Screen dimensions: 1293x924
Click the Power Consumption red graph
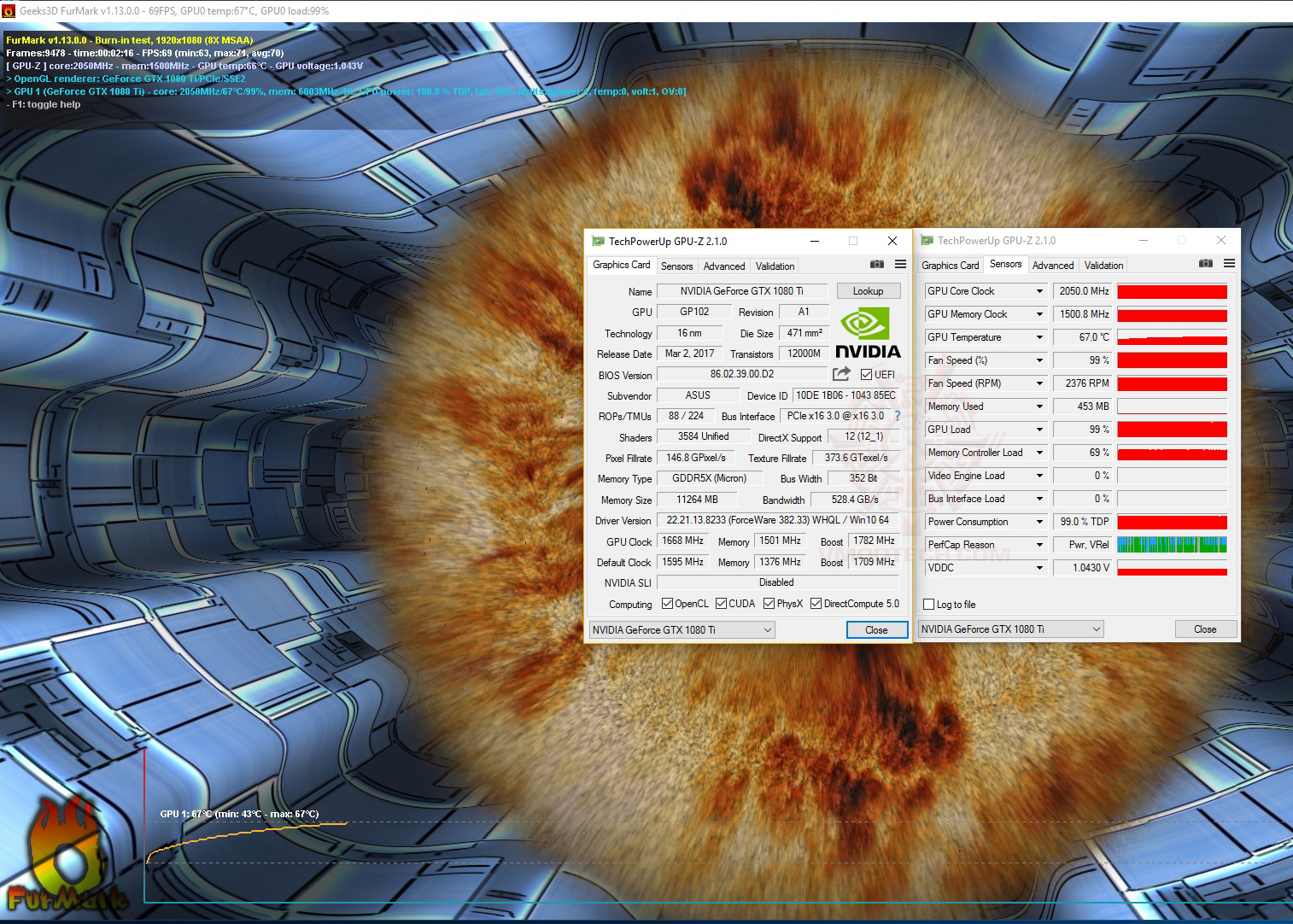(1172, 522)
